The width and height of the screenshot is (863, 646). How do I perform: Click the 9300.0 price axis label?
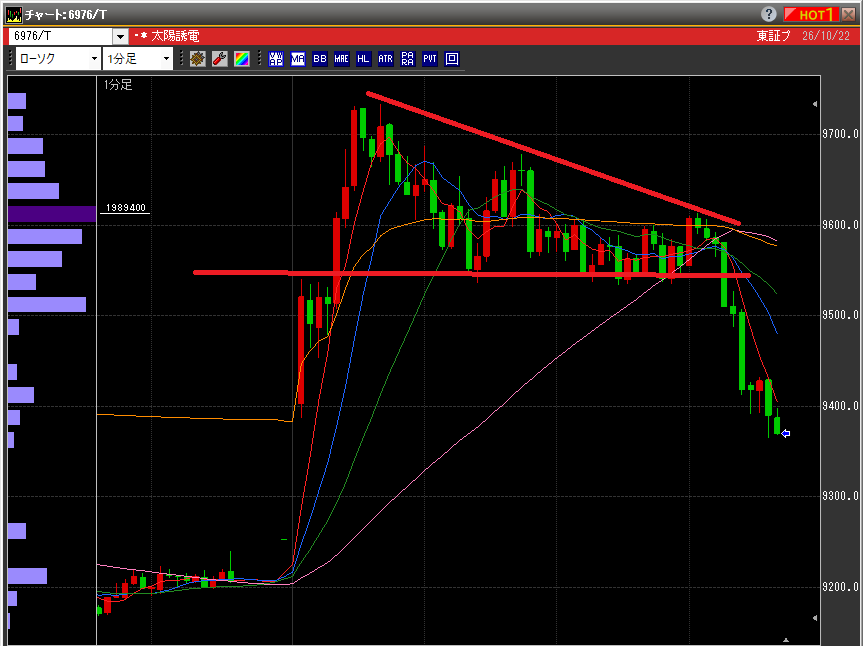tap(840, 496)
